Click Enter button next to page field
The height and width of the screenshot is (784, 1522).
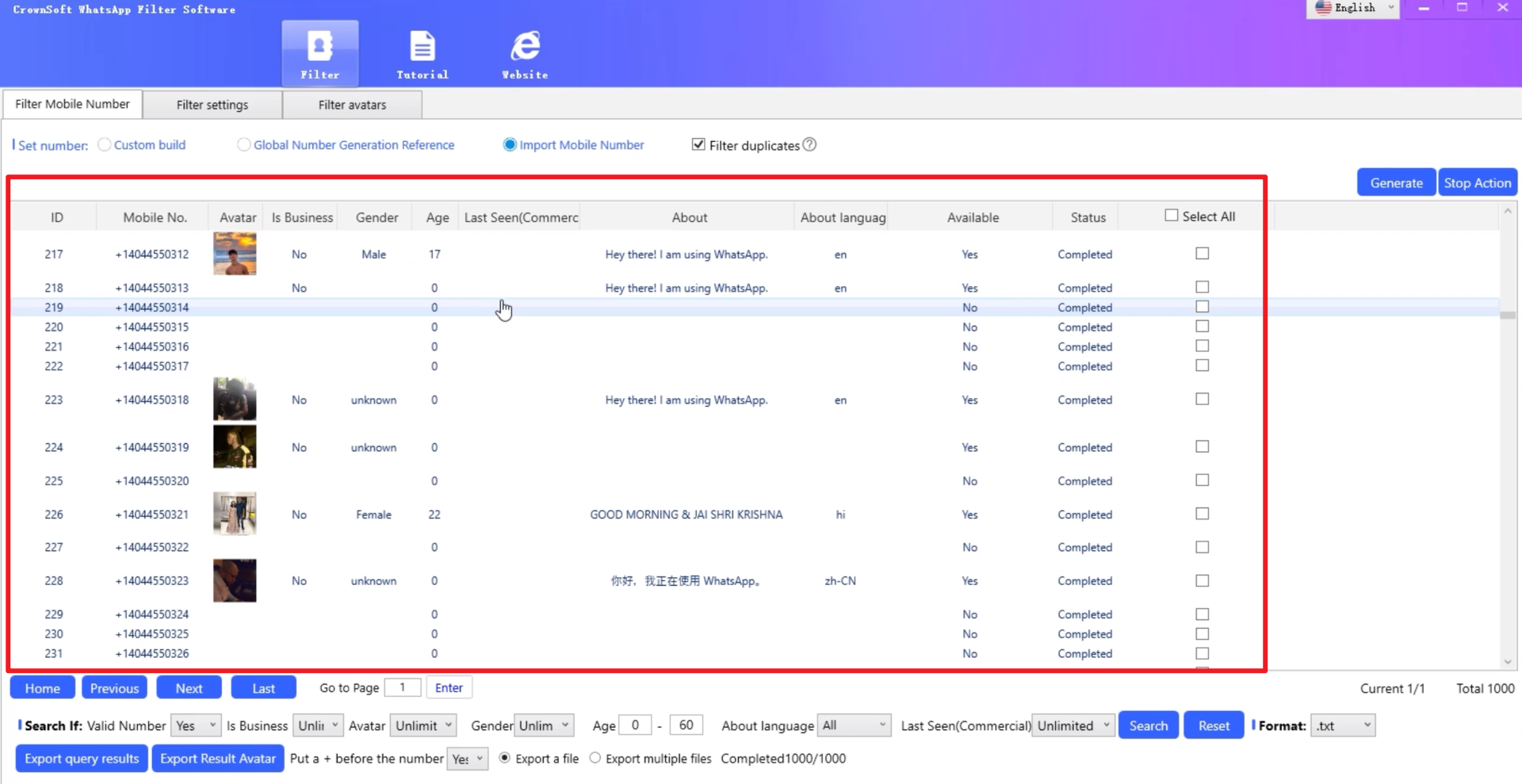tap(449, 687)
